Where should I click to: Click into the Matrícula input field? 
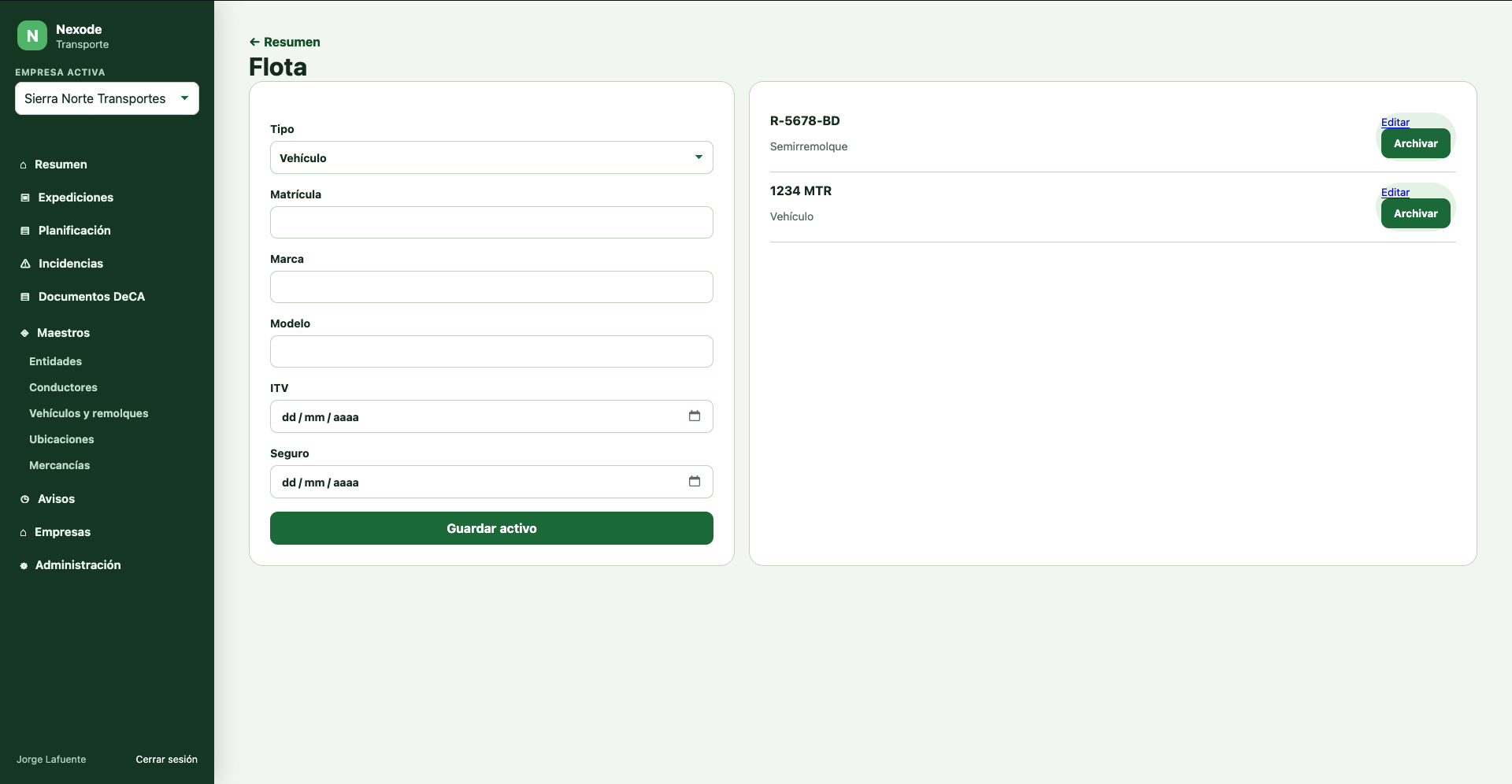pyautogui.click(x=491, y=222)
